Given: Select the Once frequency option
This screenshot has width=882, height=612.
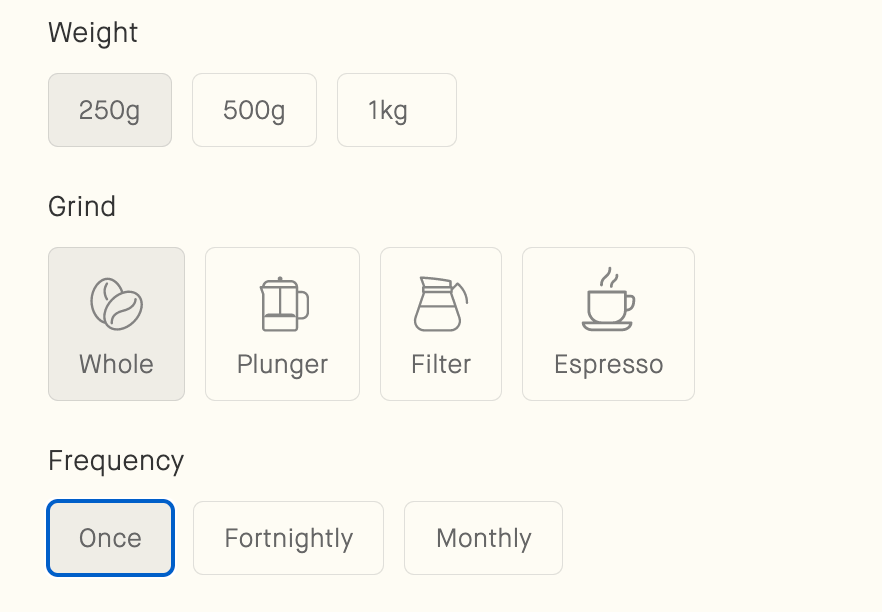Looking at the screenshot, I should (x=110, y=538).
